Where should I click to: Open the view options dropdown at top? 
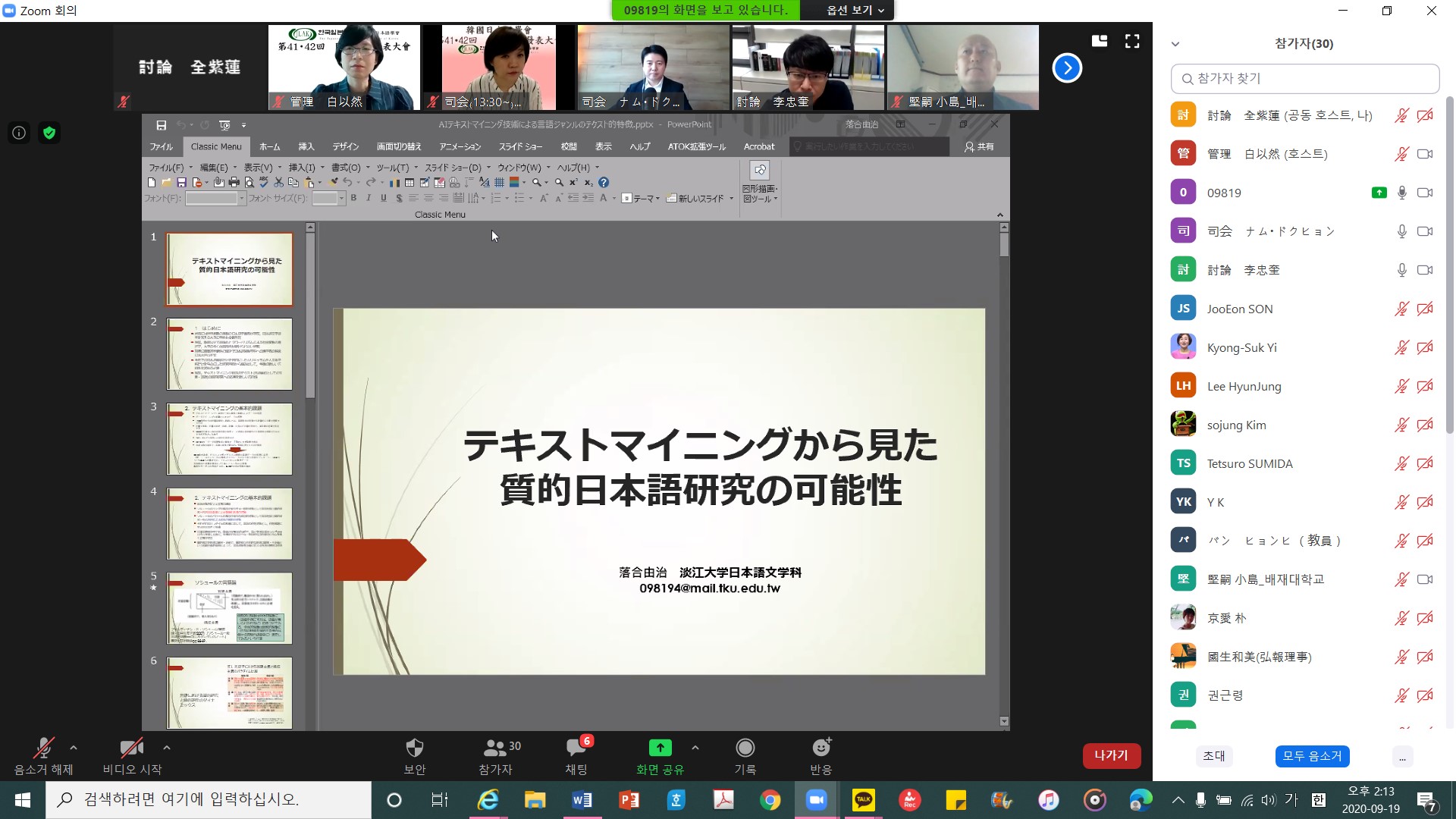855,10
